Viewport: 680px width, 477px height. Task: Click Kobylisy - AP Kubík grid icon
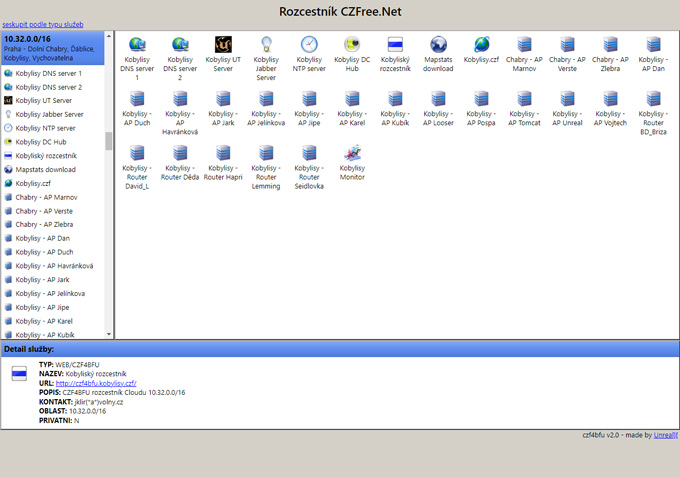point(395,98)
